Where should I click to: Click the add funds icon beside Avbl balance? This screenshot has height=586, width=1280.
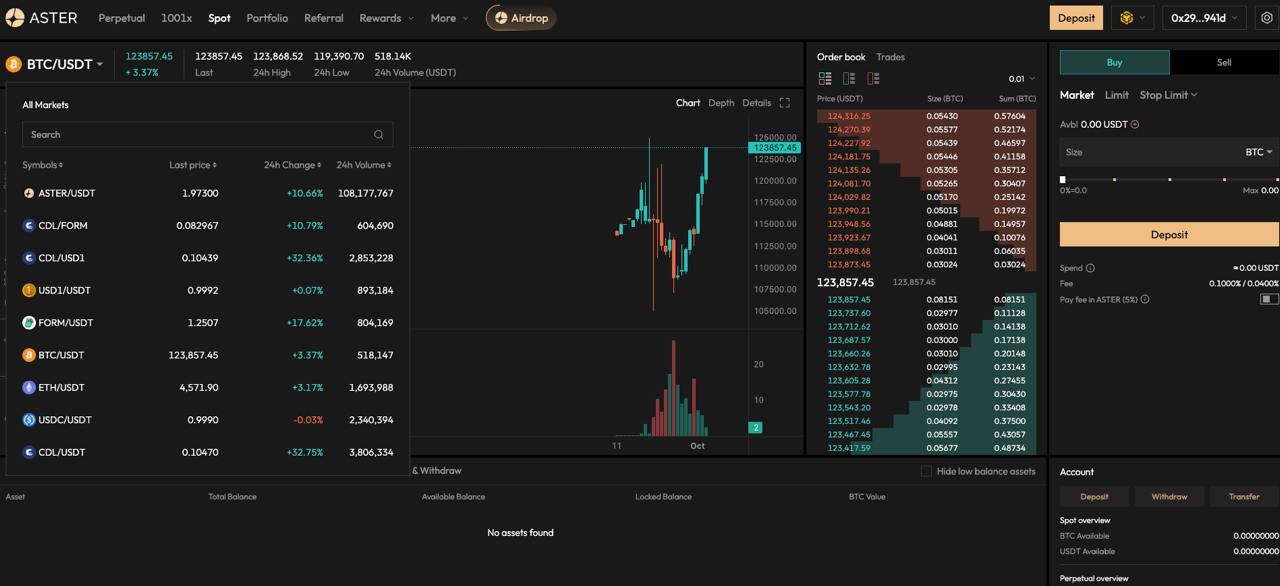pyautogui.click(x=1135, y=125)
